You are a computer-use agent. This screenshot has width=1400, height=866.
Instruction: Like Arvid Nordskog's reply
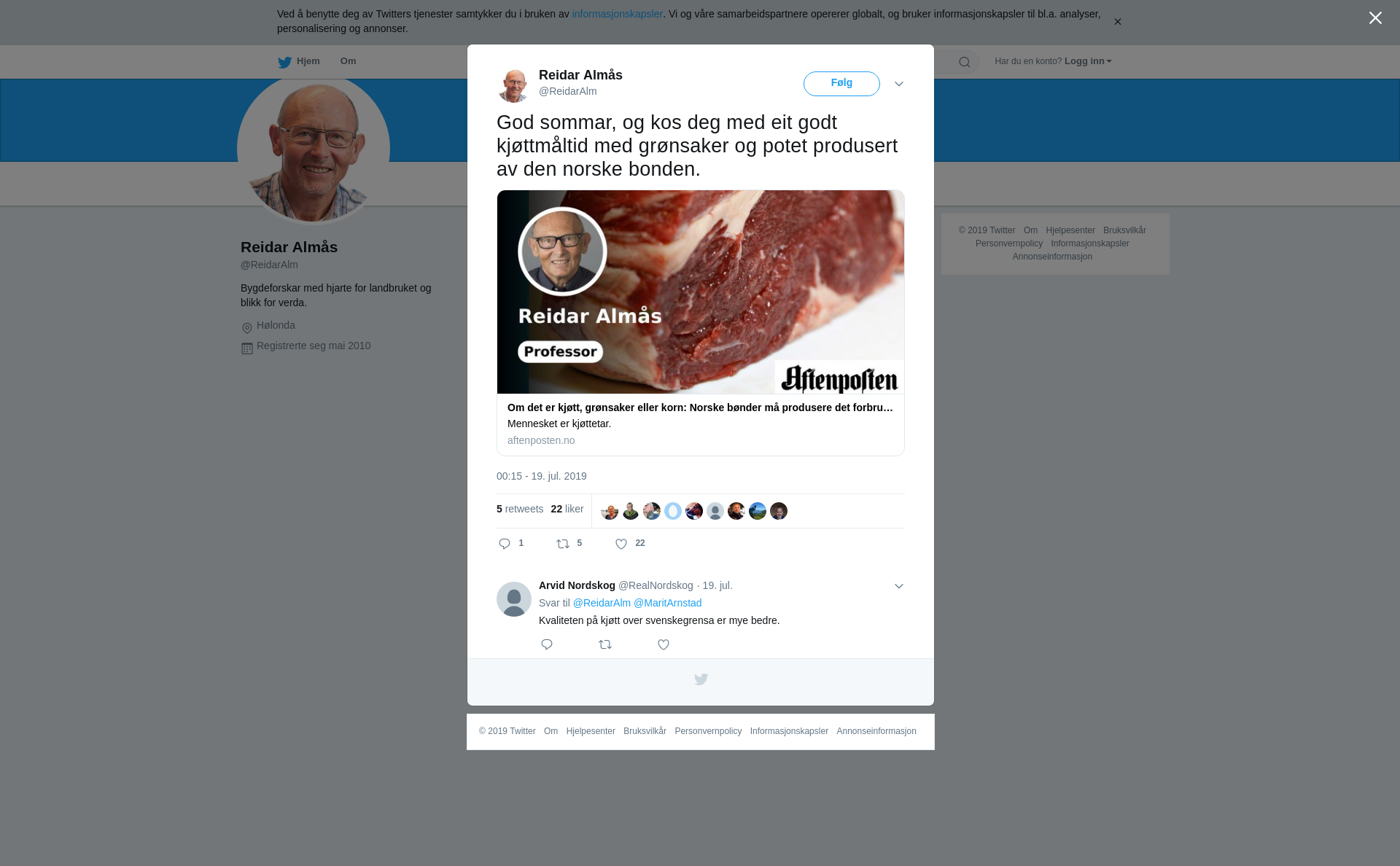664,644
